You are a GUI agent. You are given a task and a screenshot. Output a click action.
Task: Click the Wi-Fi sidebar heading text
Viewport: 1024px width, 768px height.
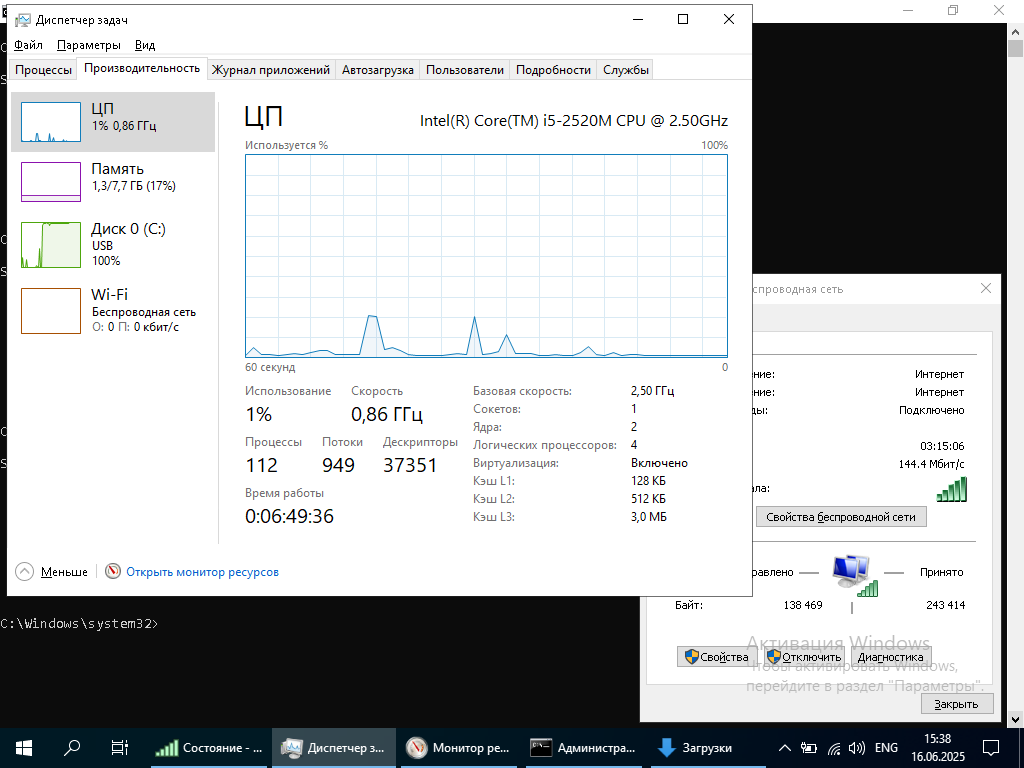click(x=110, y=295)
